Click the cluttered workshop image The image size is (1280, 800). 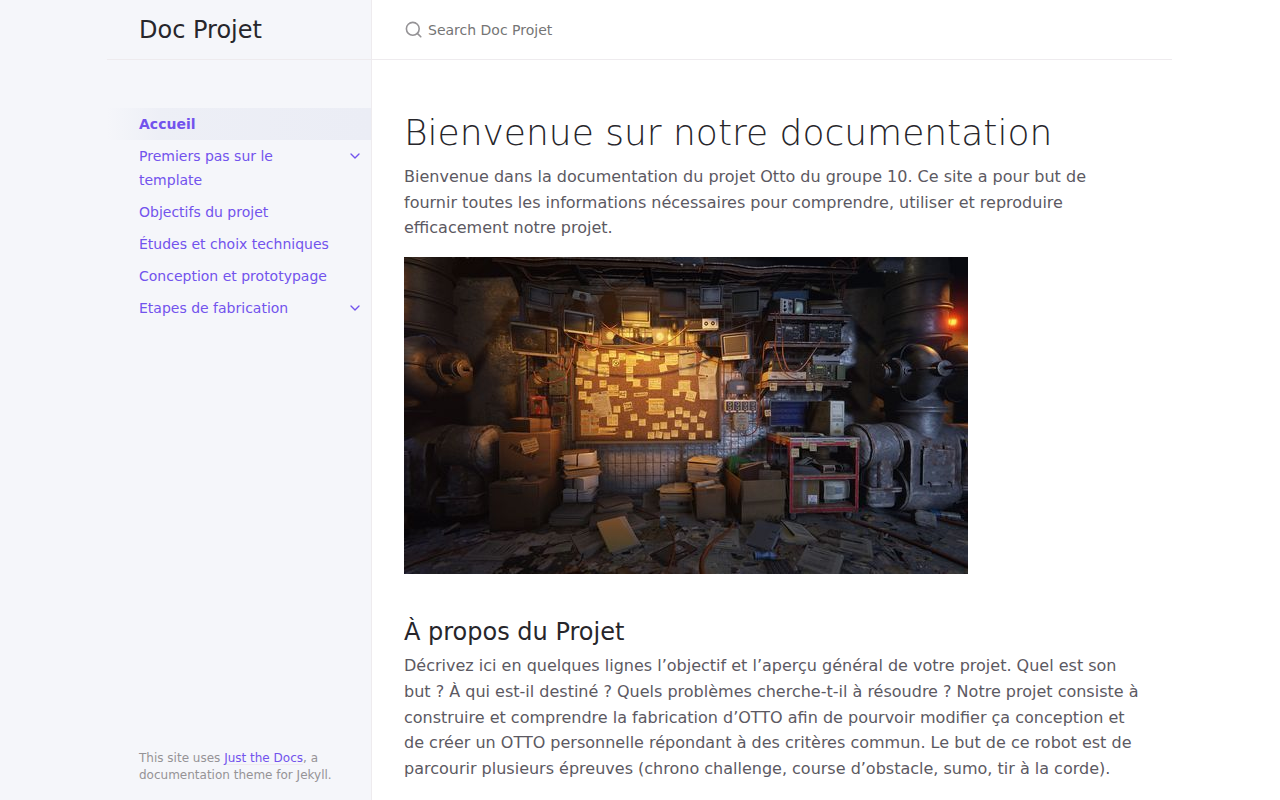686,415
